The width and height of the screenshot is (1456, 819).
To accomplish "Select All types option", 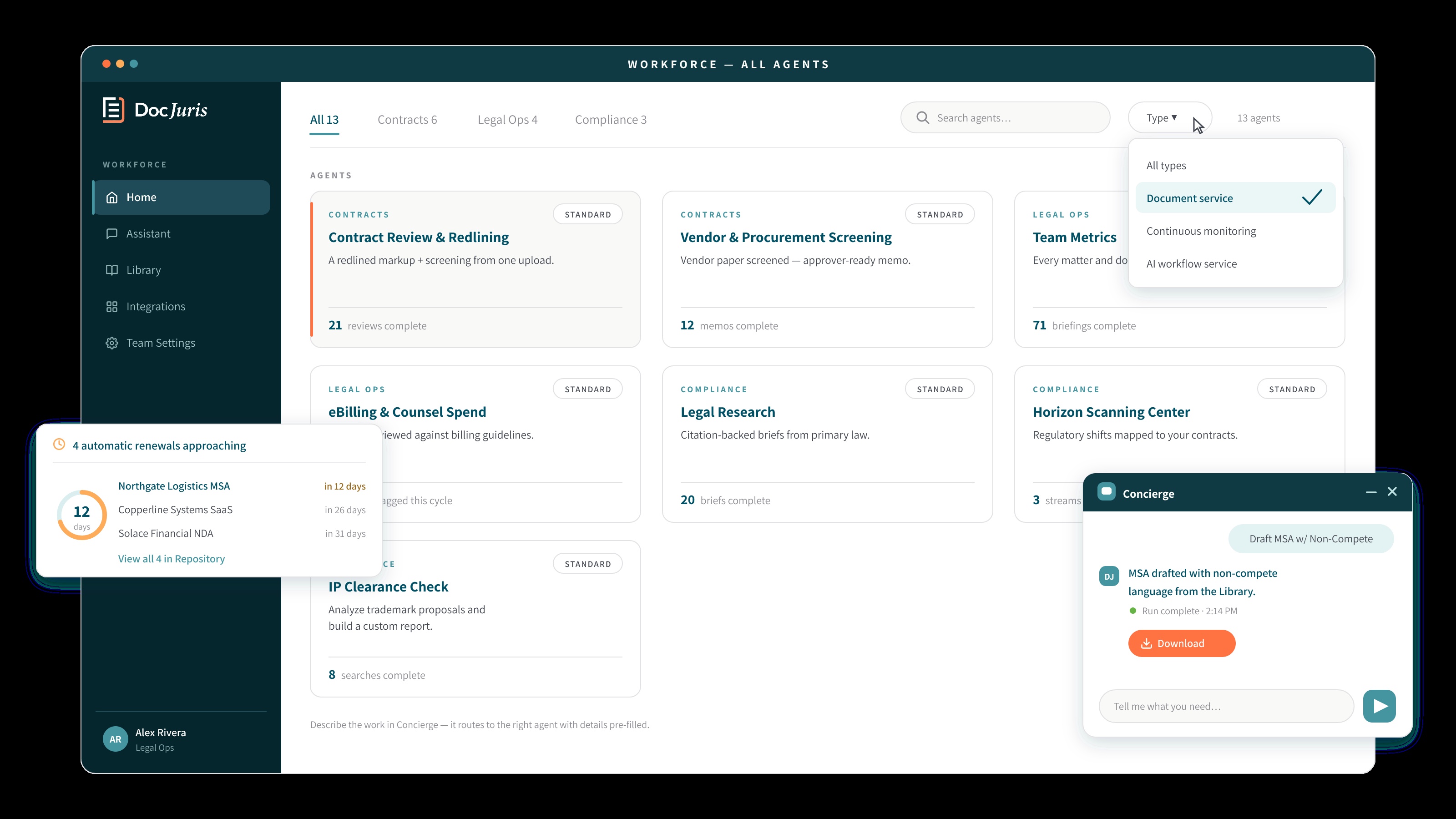I will pyautogui.click(x=1235, y=165).
